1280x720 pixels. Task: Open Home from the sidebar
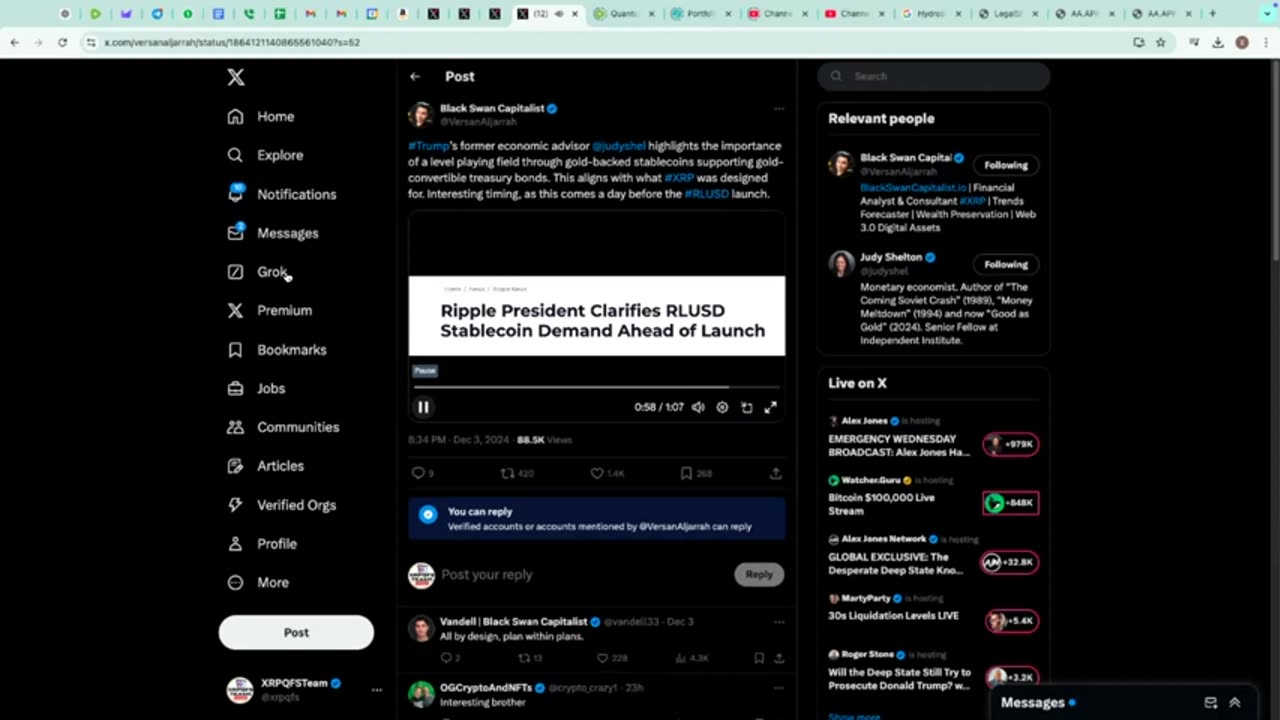pos(261,116)
